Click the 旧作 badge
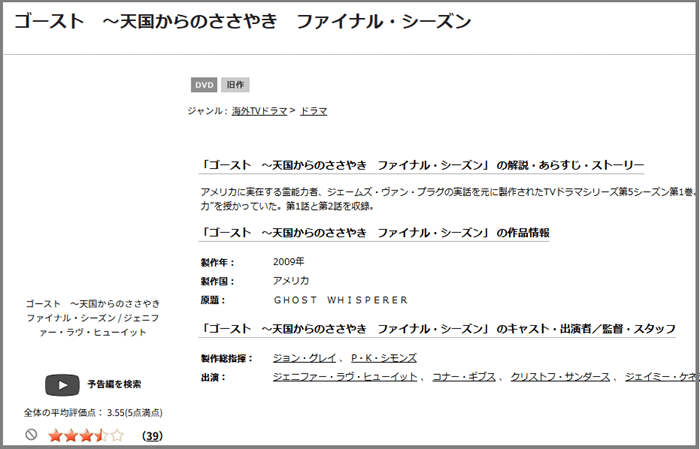The height and width of the screenshot is (449, 700). [x=235, y=85]
